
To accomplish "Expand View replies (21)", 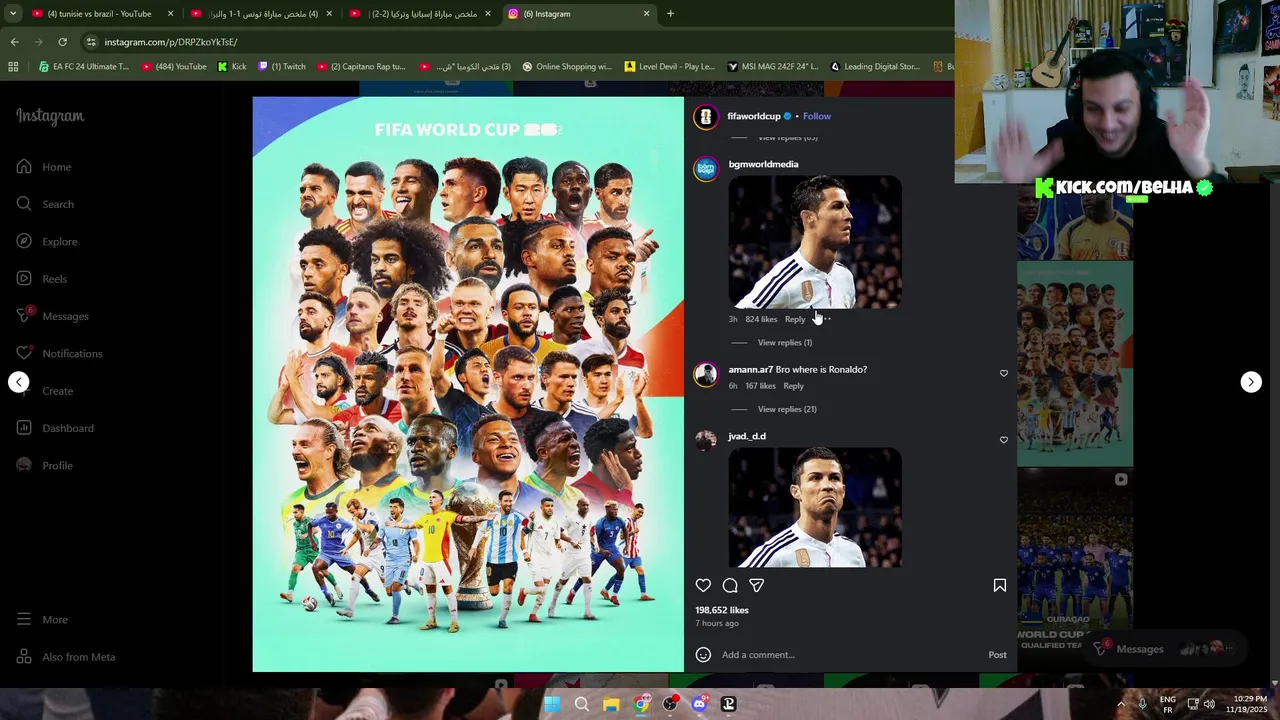I will 787,409.
